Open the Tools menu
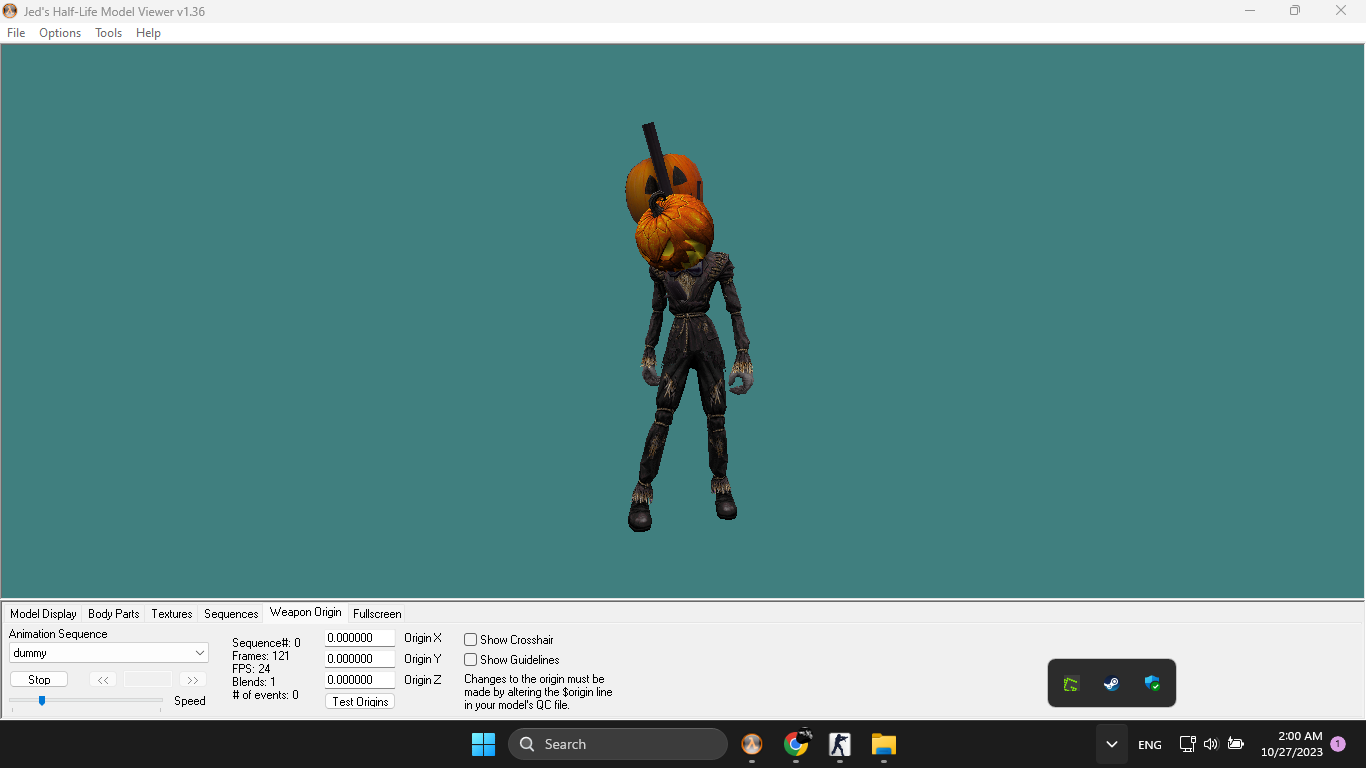1366x768 pixels. 108,33
